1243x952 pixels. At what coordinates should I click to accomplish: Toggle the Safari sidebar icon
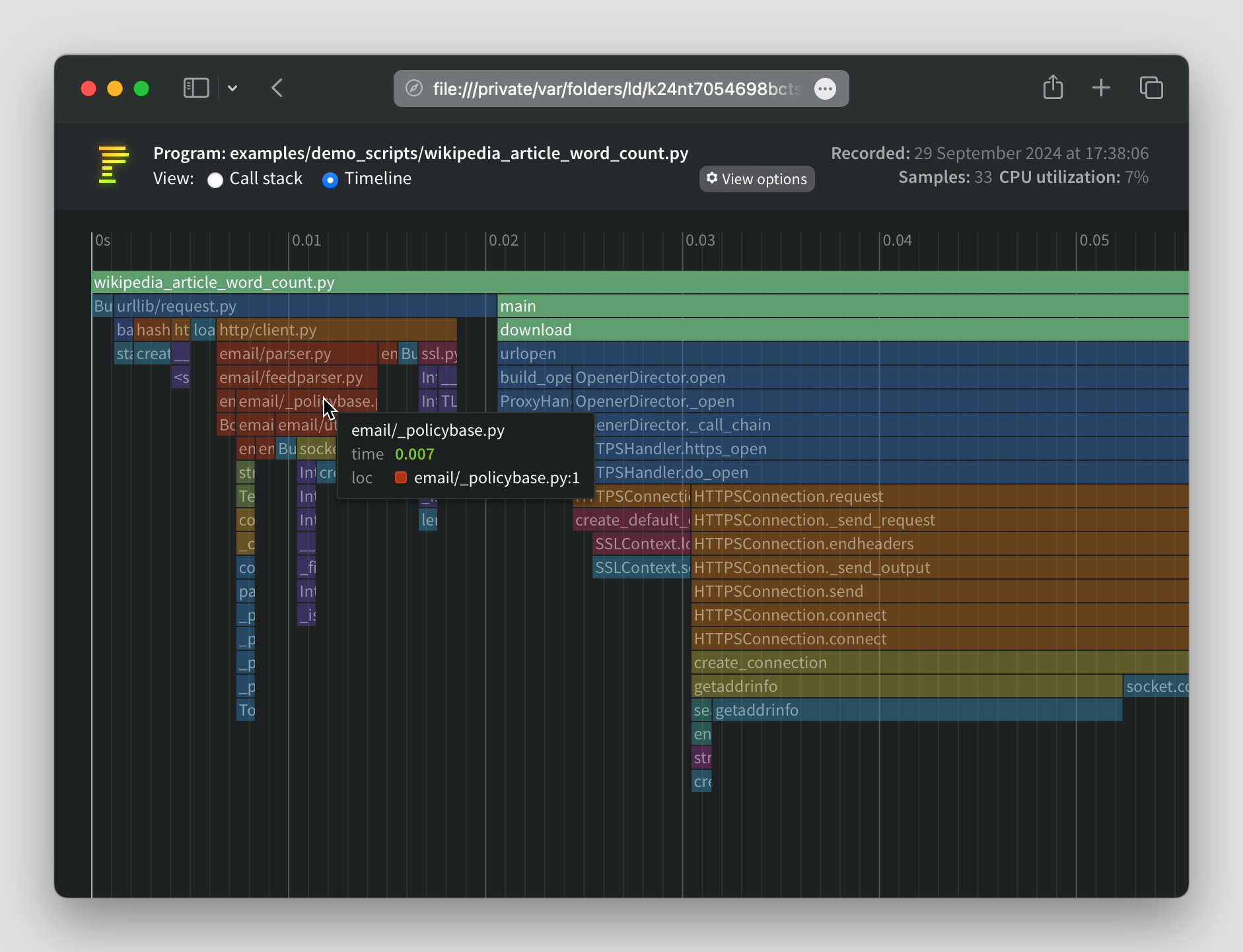[x=196, y=88]
